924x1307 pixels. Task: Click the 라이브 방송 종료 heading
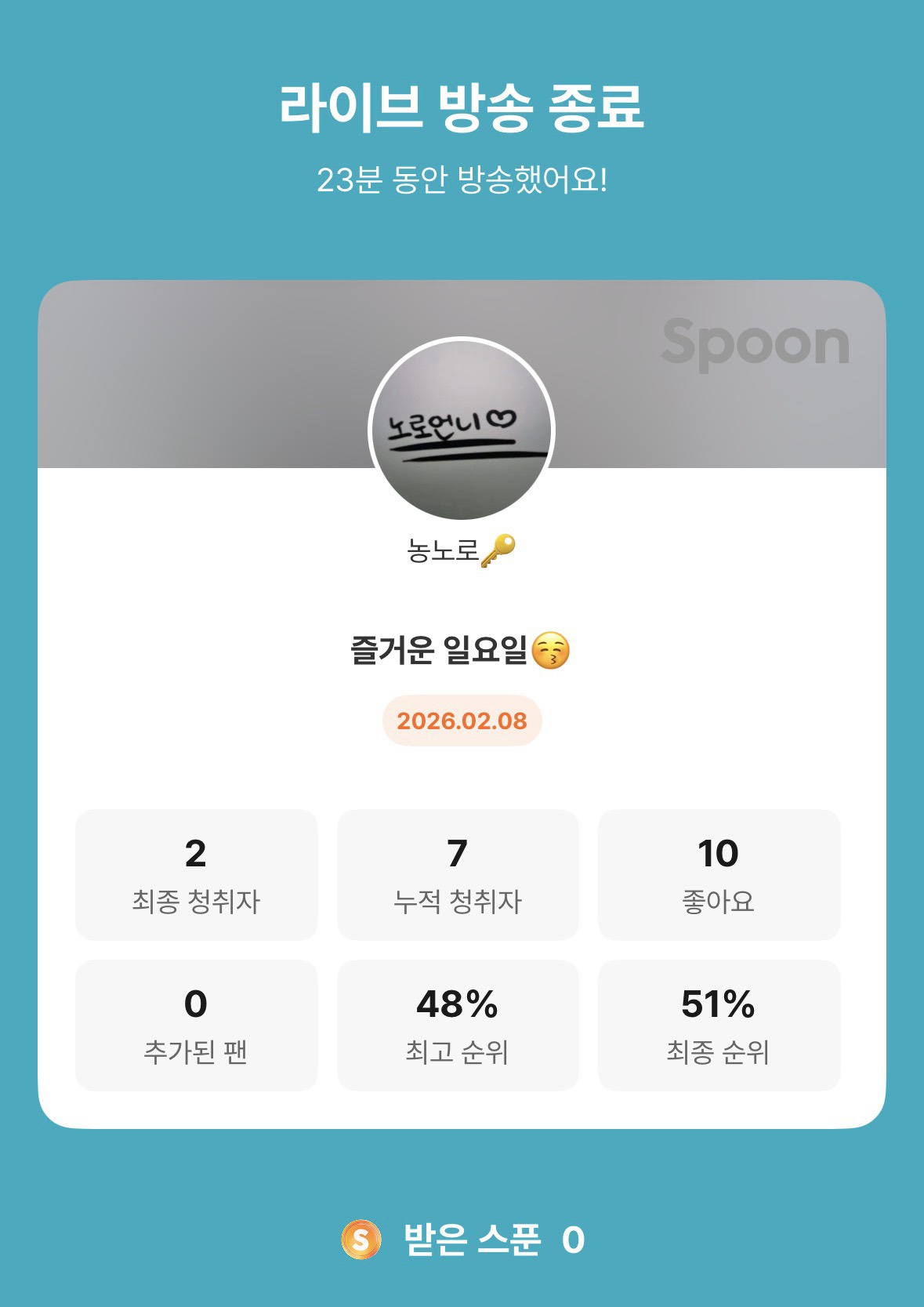click(462, 107)
